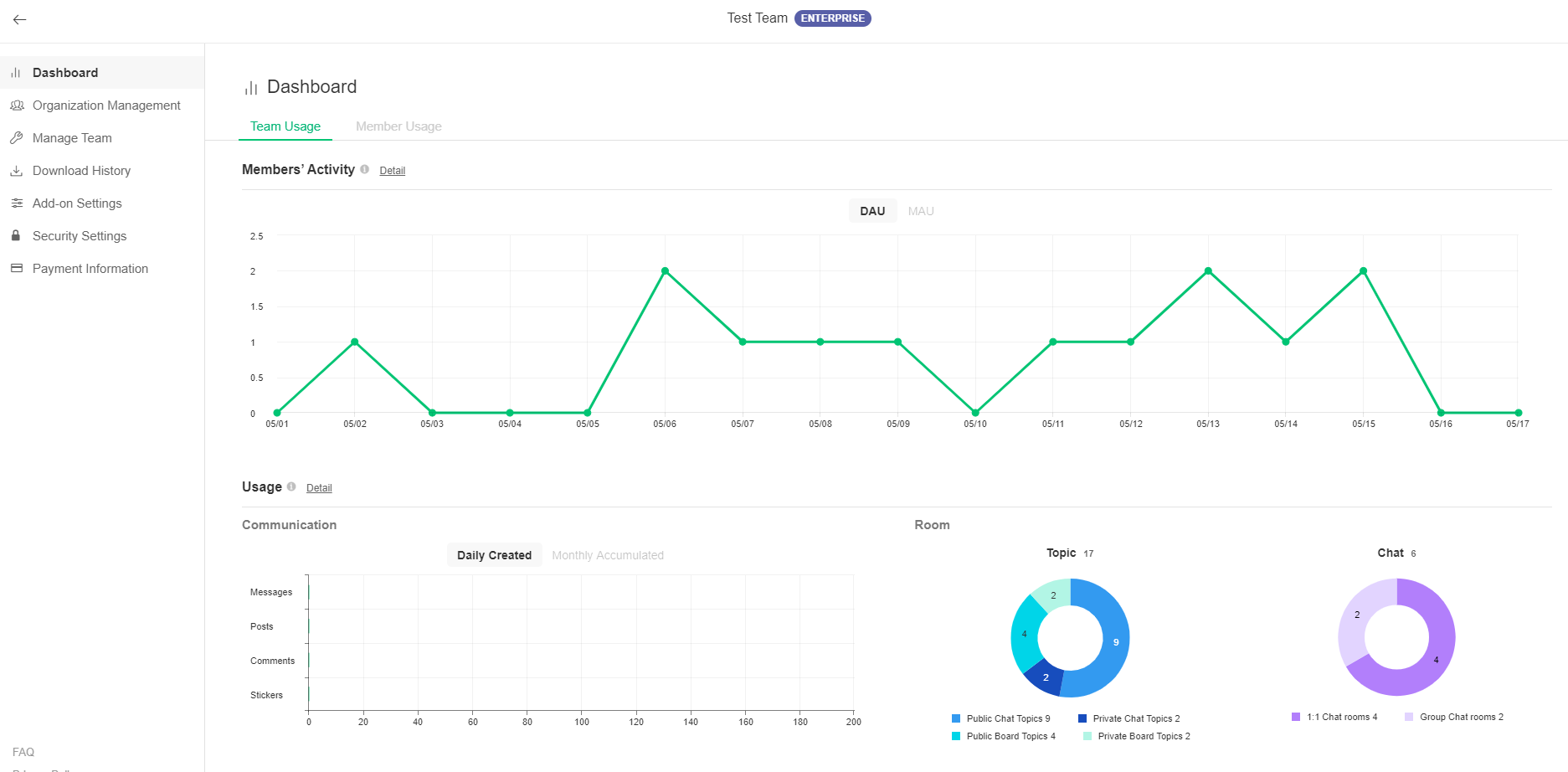Viewport: 1568px width, 772px height.
Task: Click the 05/02 data point
Action: 354,342
